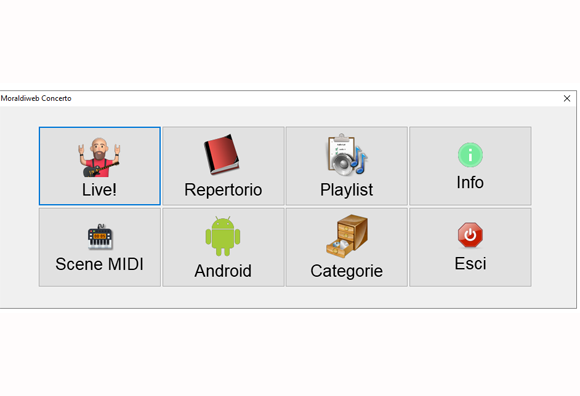This screenshot has height=396, width=580.
Task: Select the Playlist text label
Action: click(x=346, y=190)
